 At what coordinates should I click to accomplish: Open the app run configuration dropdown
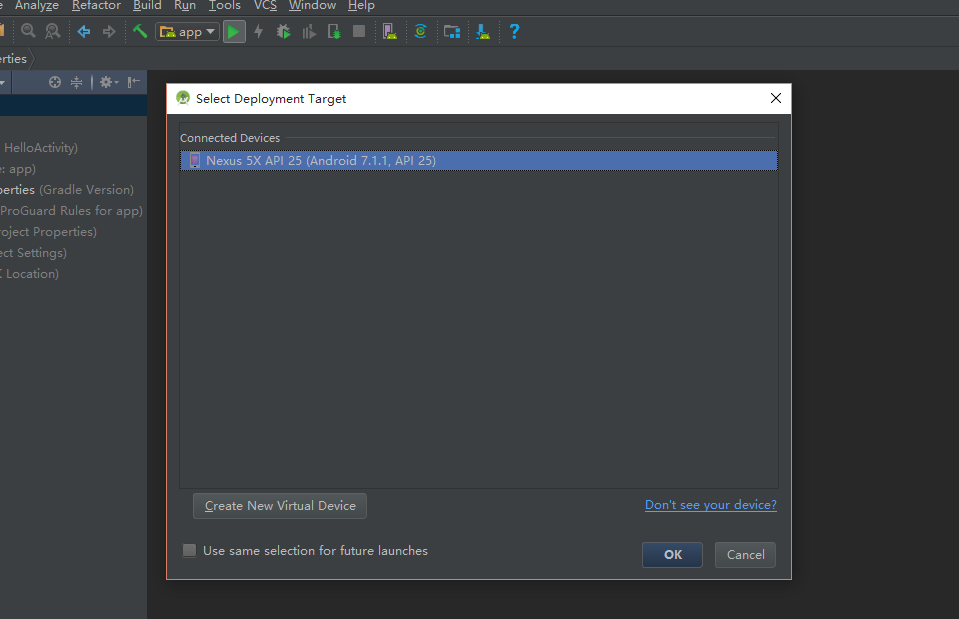click(x=187, y=32)
